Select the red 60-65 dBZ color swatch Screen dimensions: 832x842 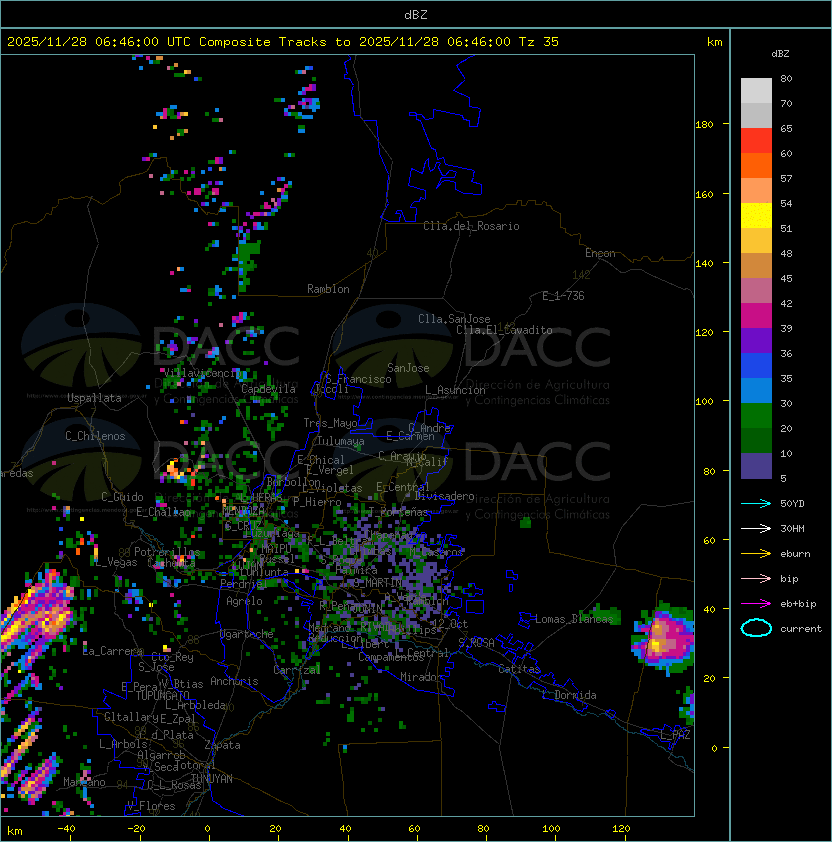coord(756,141)
